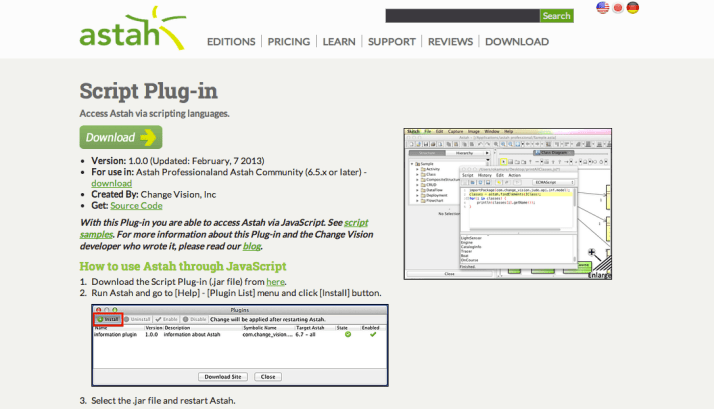Screen dimensions: 714x409
Task: Click the astah logo
Action: coord(133,28)
